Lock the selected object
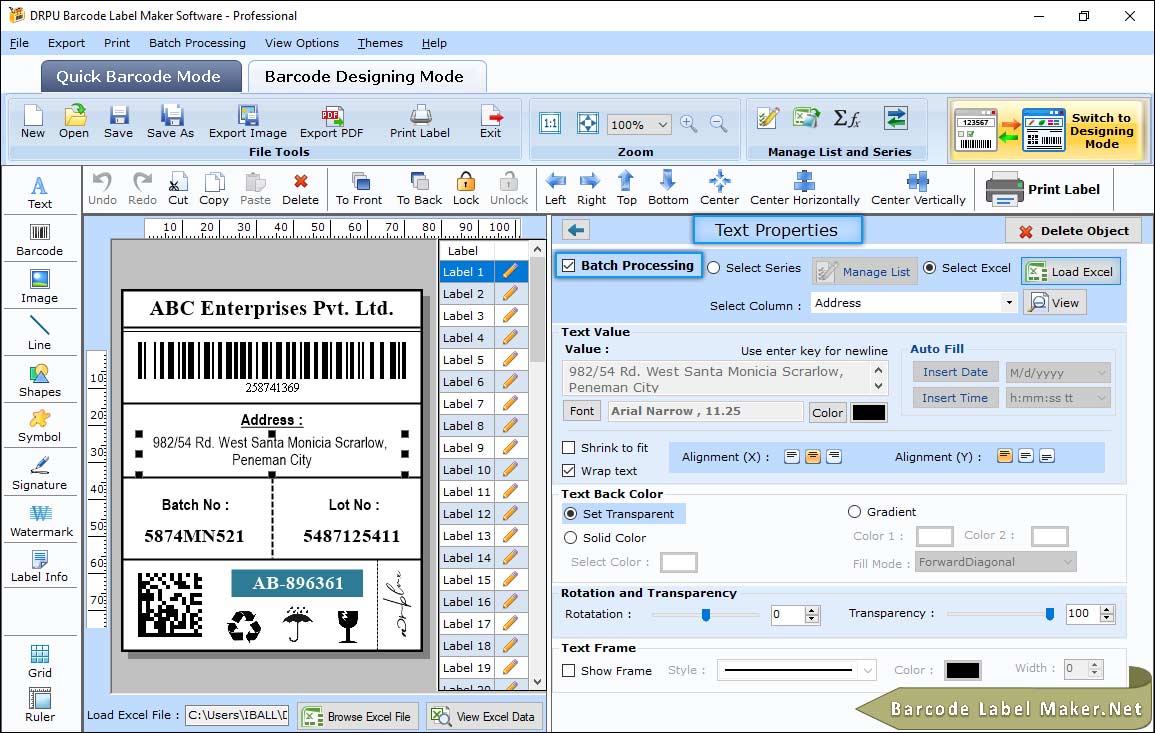Image resolution: width=1155 pixels, height=733 pixels. pyautogui.click(x=466, y=189)
